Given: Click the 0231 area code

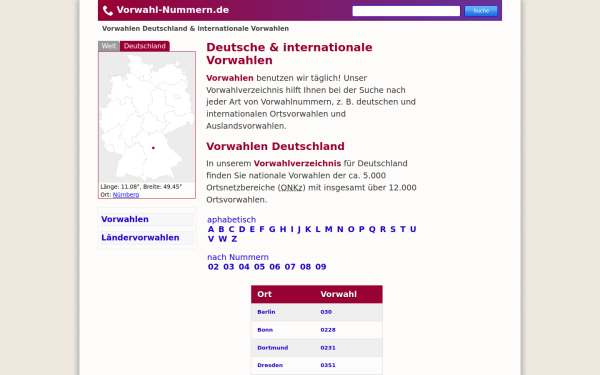Looking at the screenshot, I should click(328, 348).
